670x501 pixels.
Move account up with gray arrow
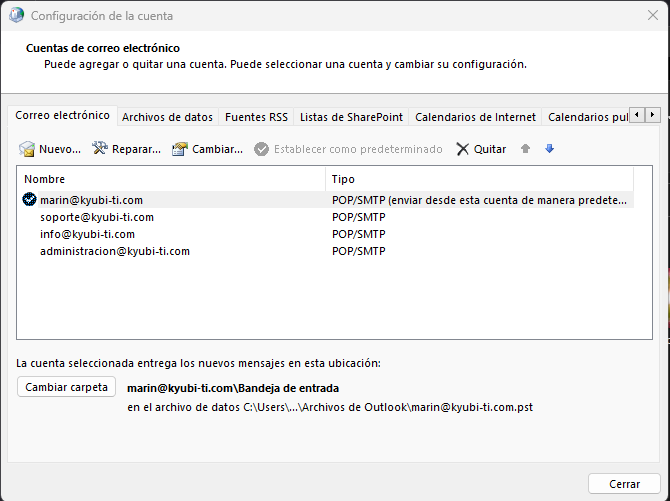(x=526, y=148)
